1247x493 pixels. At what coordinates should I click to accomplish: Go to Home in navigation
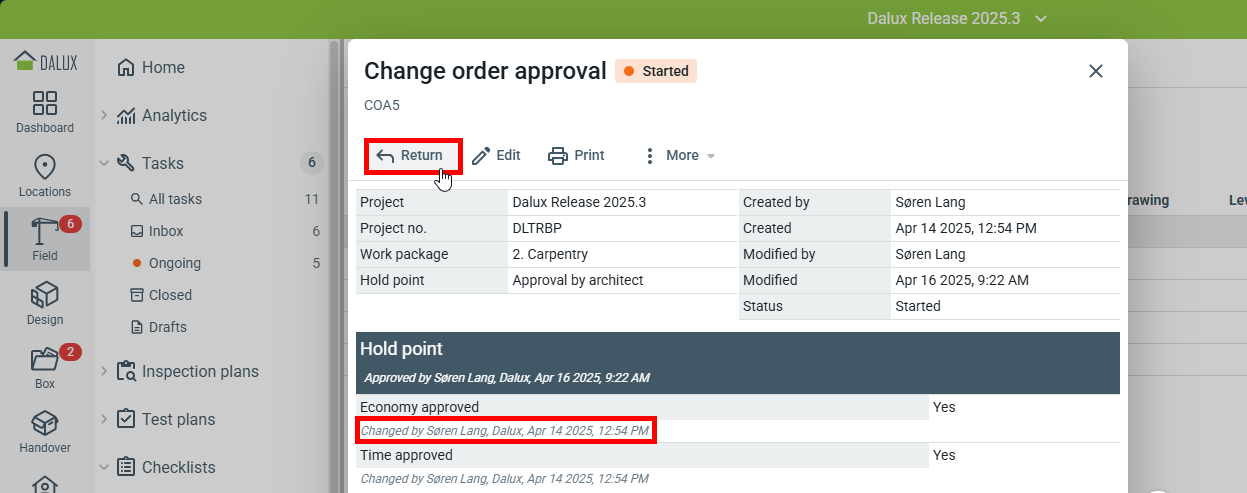pyautogui.click(x=162, y=67)
